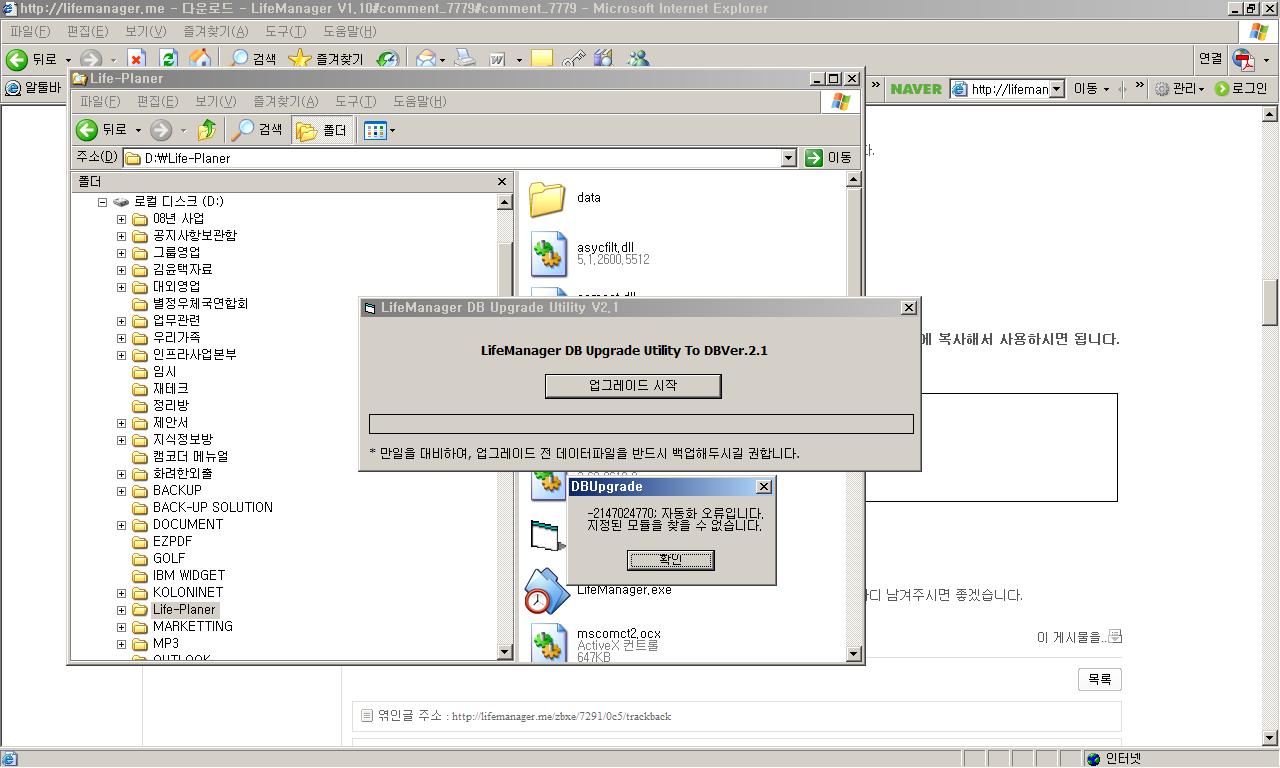Screen dimensions: 1280x768
Task: Open 검색 search in the Internet Explorer toolbar
Action: pos(253,60)
